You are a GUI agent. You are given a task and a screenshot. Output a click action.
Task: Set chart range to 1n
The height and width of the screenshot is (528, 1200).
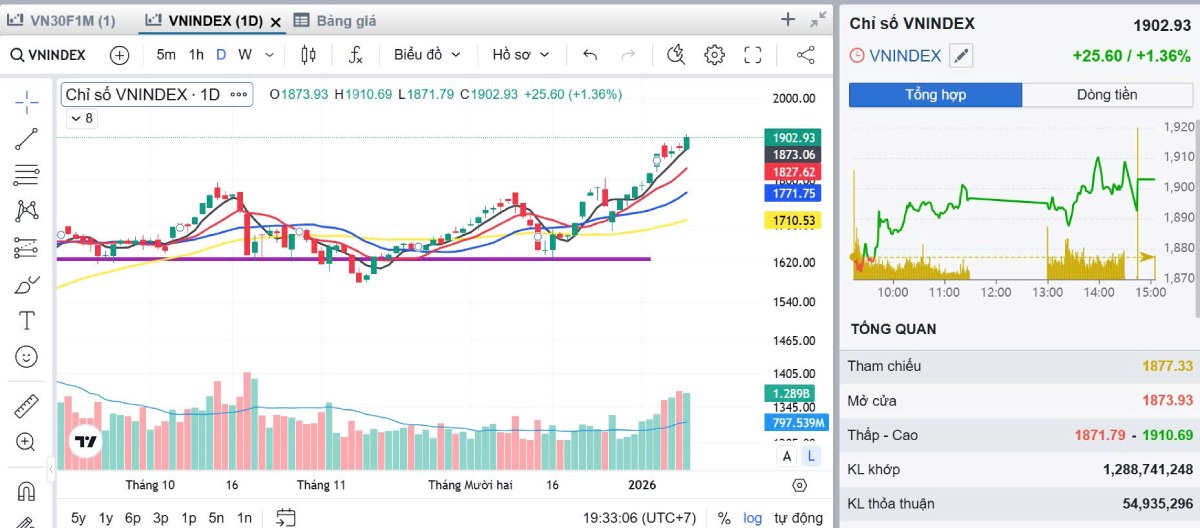coord(244,518)
